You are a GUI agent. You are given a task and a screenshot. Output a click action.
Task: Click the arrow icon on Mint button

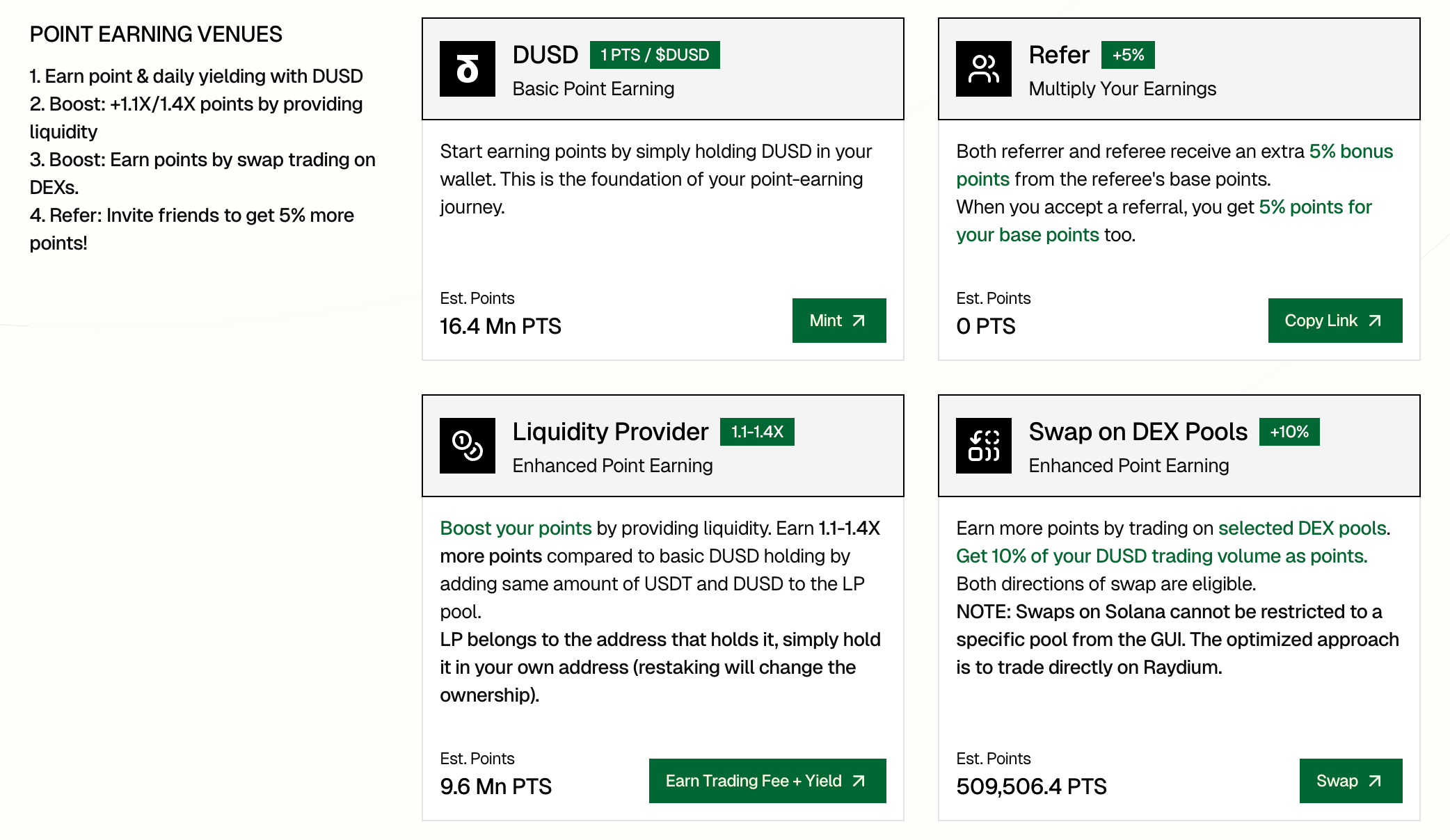859,321
